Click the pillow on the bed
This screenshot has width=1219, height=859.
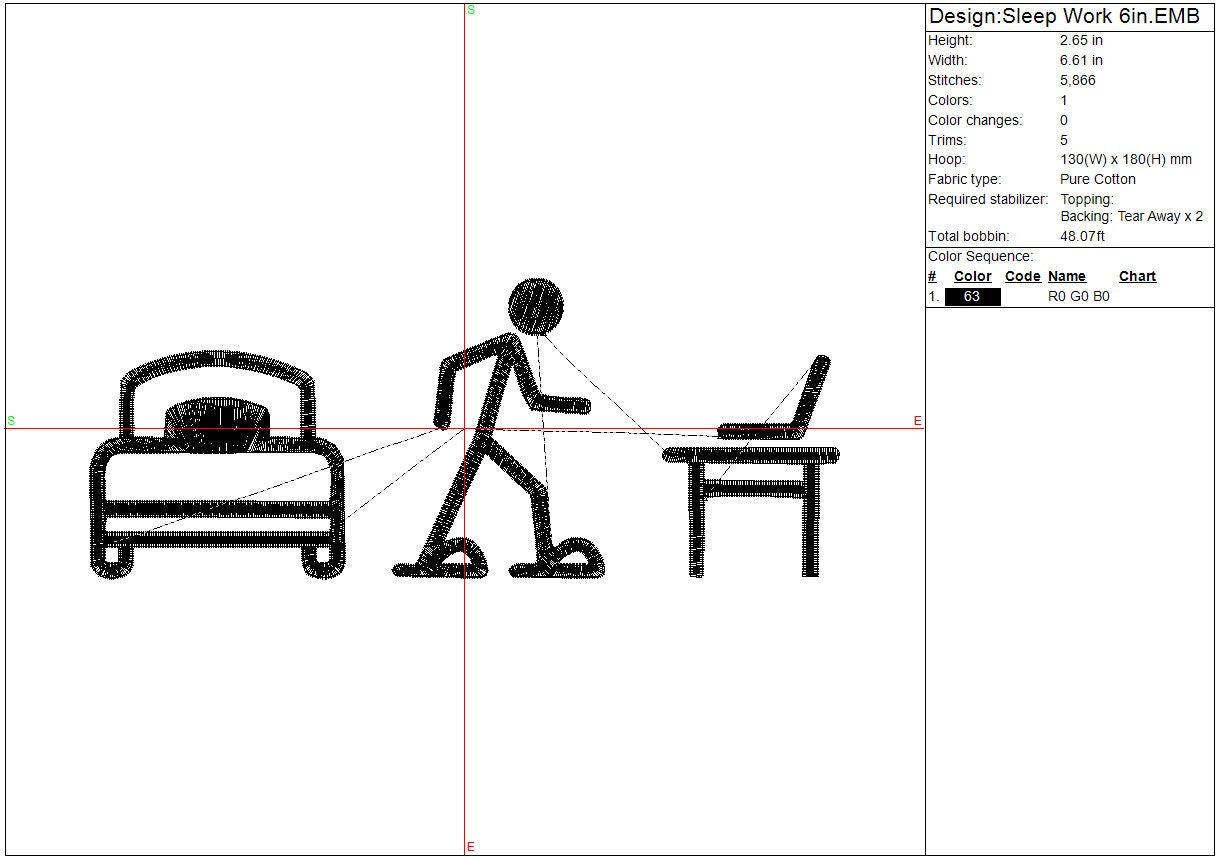[x=217, y=425]
